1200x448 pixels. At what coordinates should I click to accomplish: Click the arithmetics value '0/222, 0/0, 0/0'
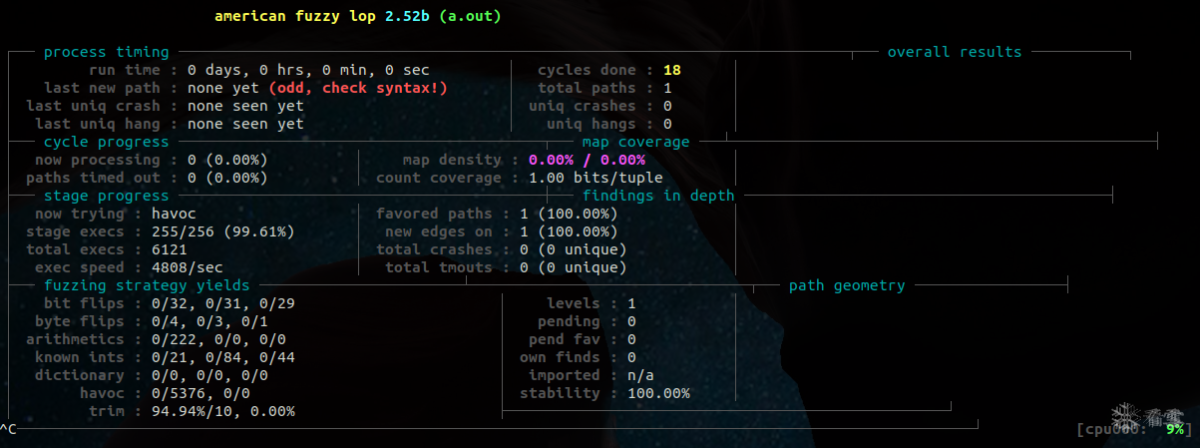point(218,340)
